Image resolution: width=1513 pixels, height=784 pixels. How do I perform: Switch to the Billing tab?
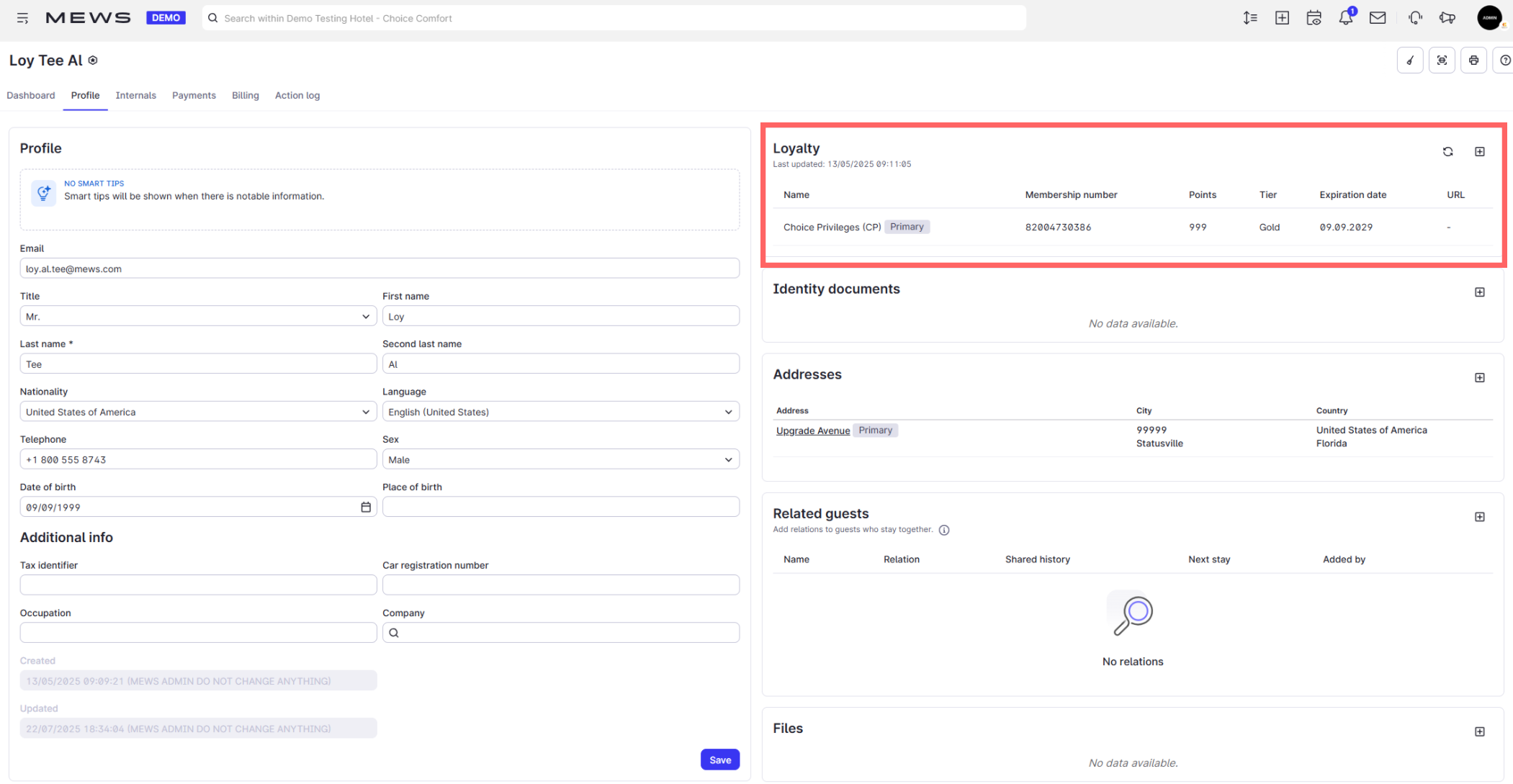click(x=245, y=95)
